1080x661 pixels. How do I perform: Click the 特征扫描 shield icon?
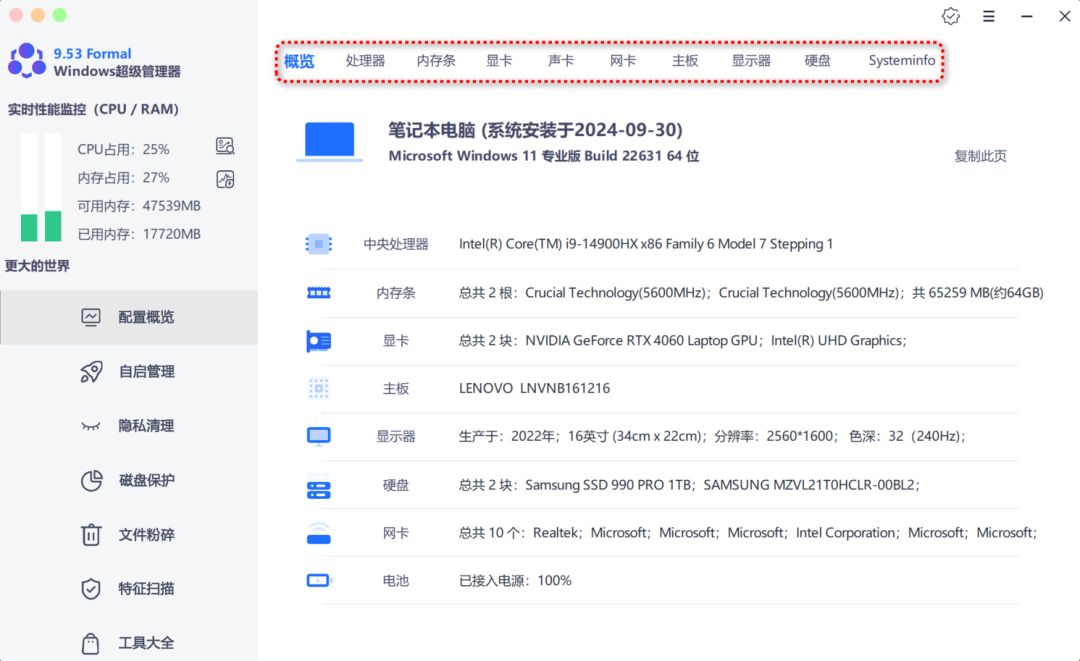pyautogui.click(x=91, y=589)
